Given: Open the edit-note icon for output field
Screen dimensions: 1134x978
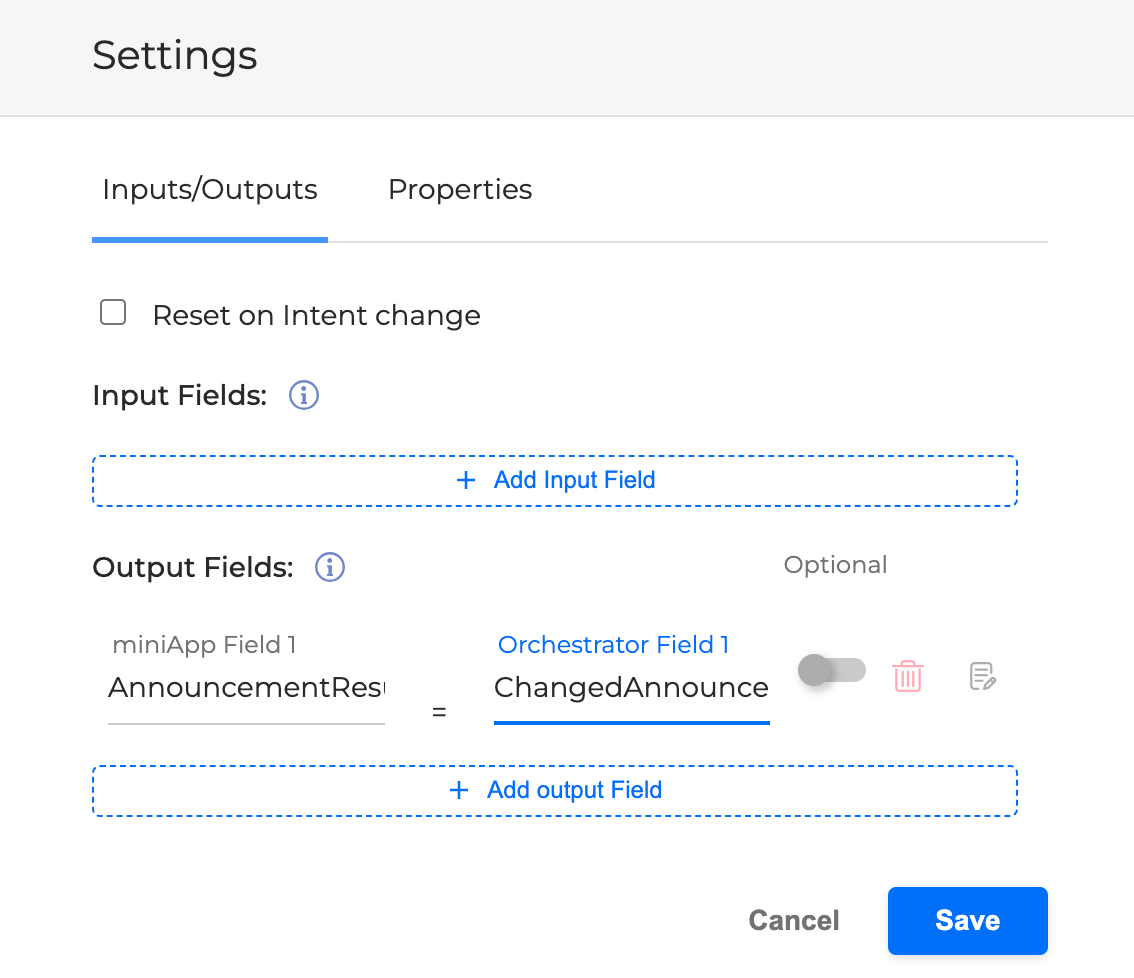Looking at the screenshot, I should coord(983,677).
